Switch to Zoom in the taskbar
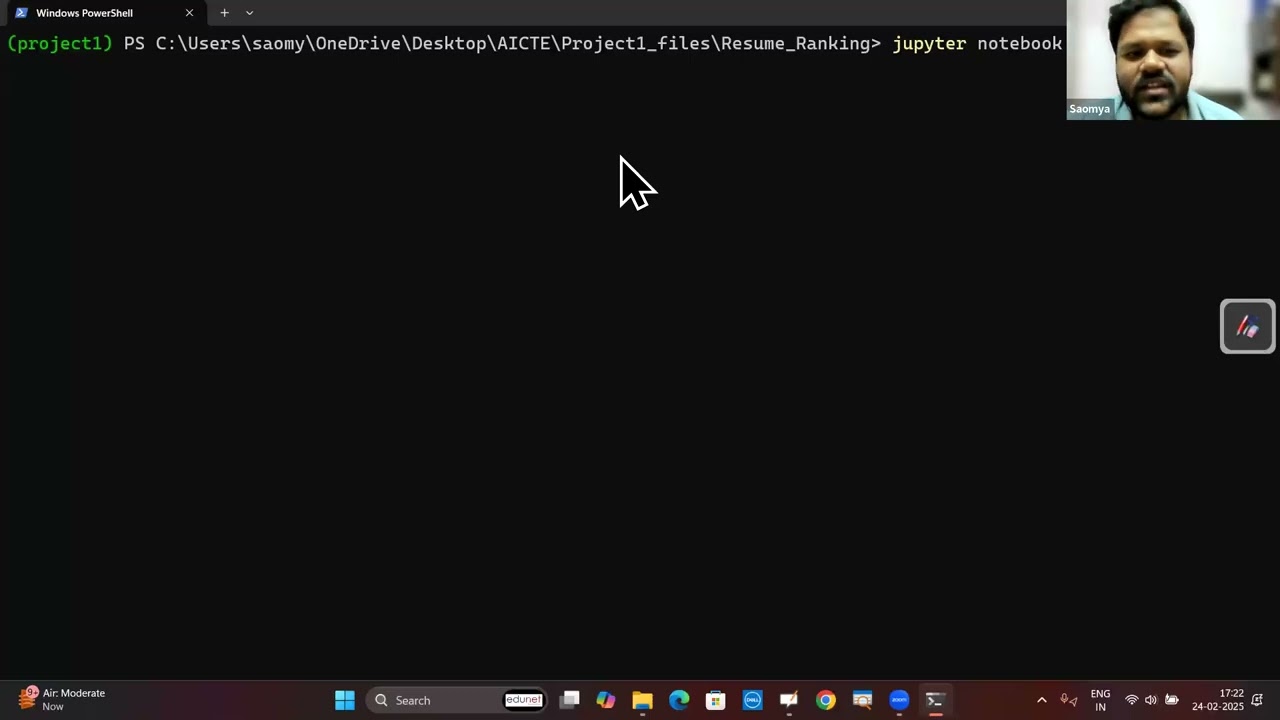1280x720 pixels. pos(899,700)
